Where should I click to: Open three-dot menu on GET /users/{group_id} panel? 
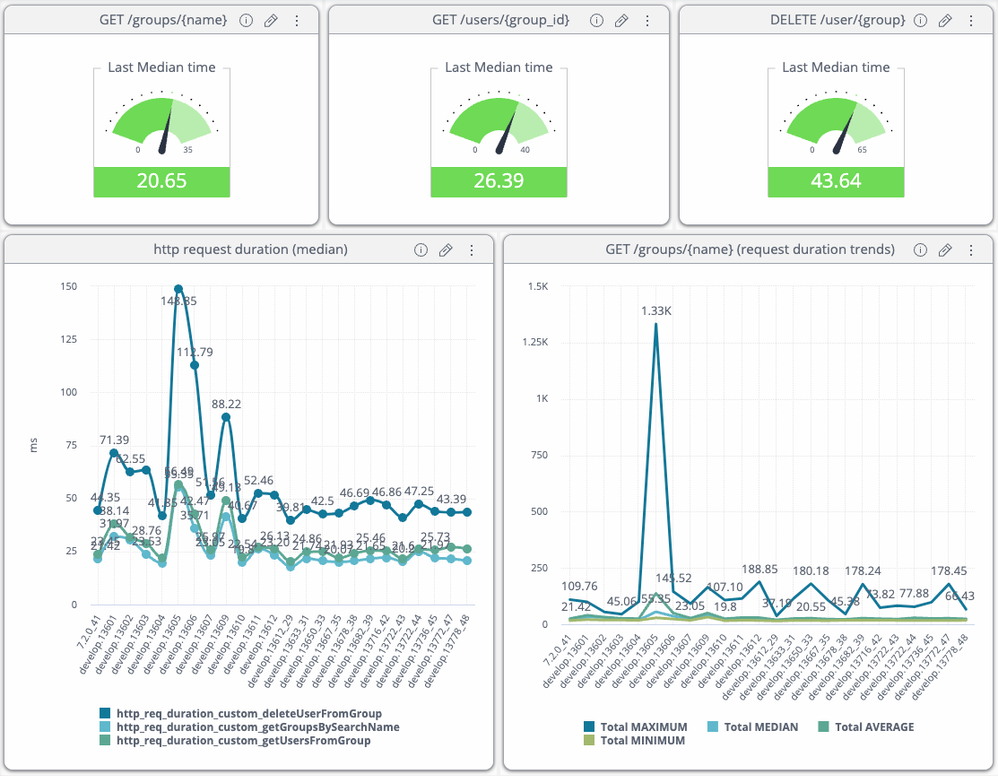[x=647, y=21]
